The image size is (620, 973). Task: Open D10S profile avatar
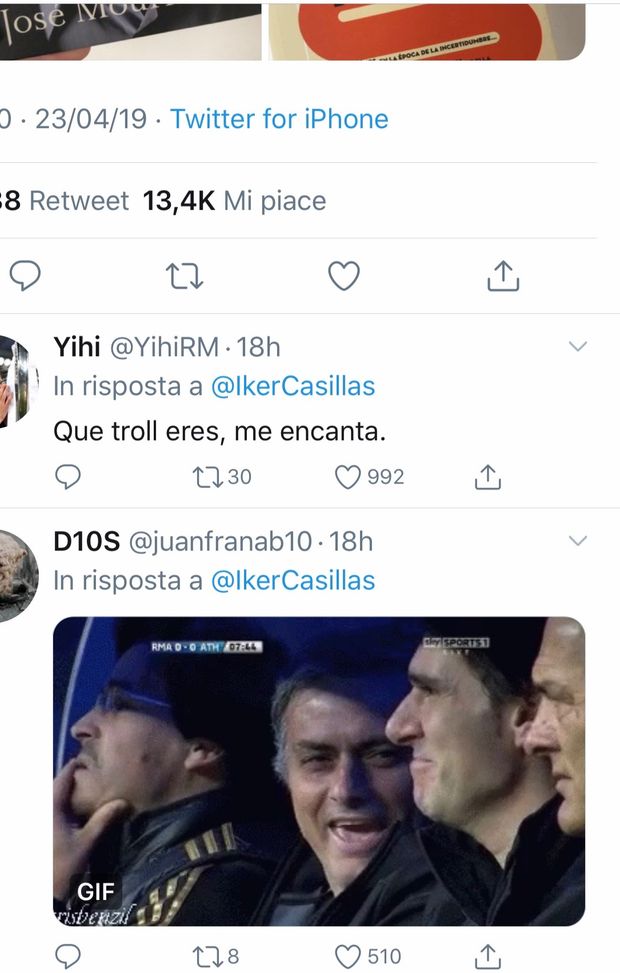coord(17,575)
